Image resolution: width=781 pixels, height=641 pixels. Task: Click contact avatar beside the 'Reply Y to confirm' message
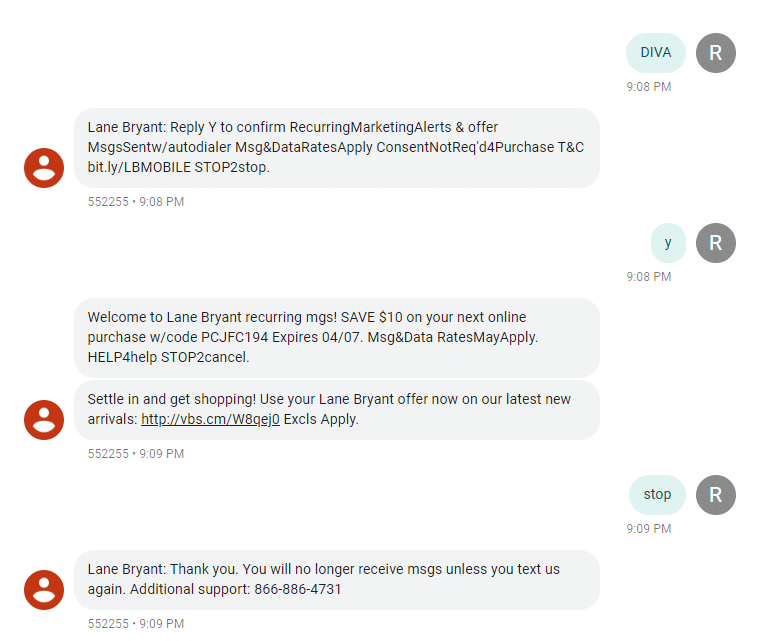[44, 168]
